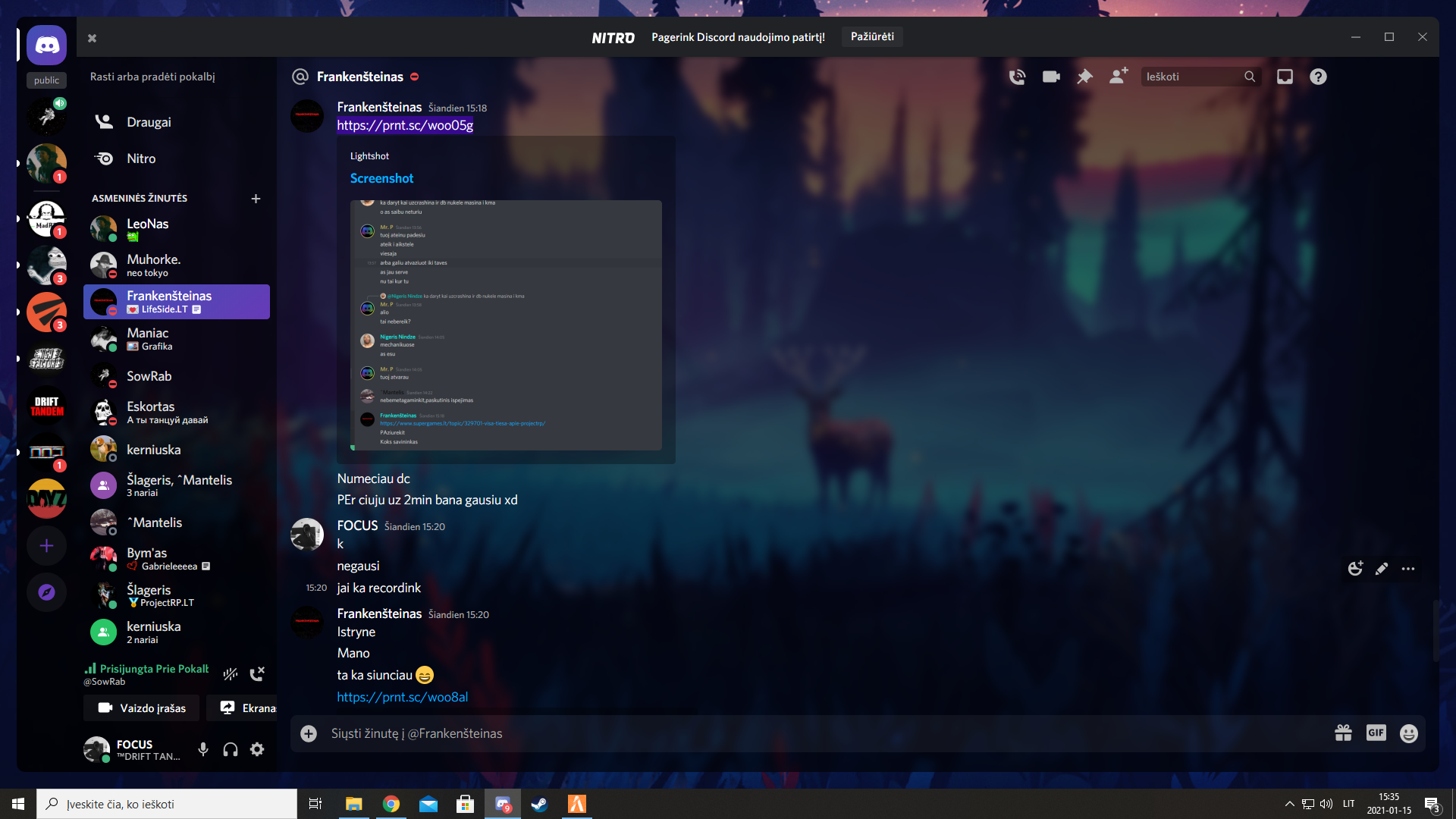Open the prnt.sc/woo8al link
The height and width of the screenshot is (819, 1456).
pyautogui.click(x=403, y=697)
